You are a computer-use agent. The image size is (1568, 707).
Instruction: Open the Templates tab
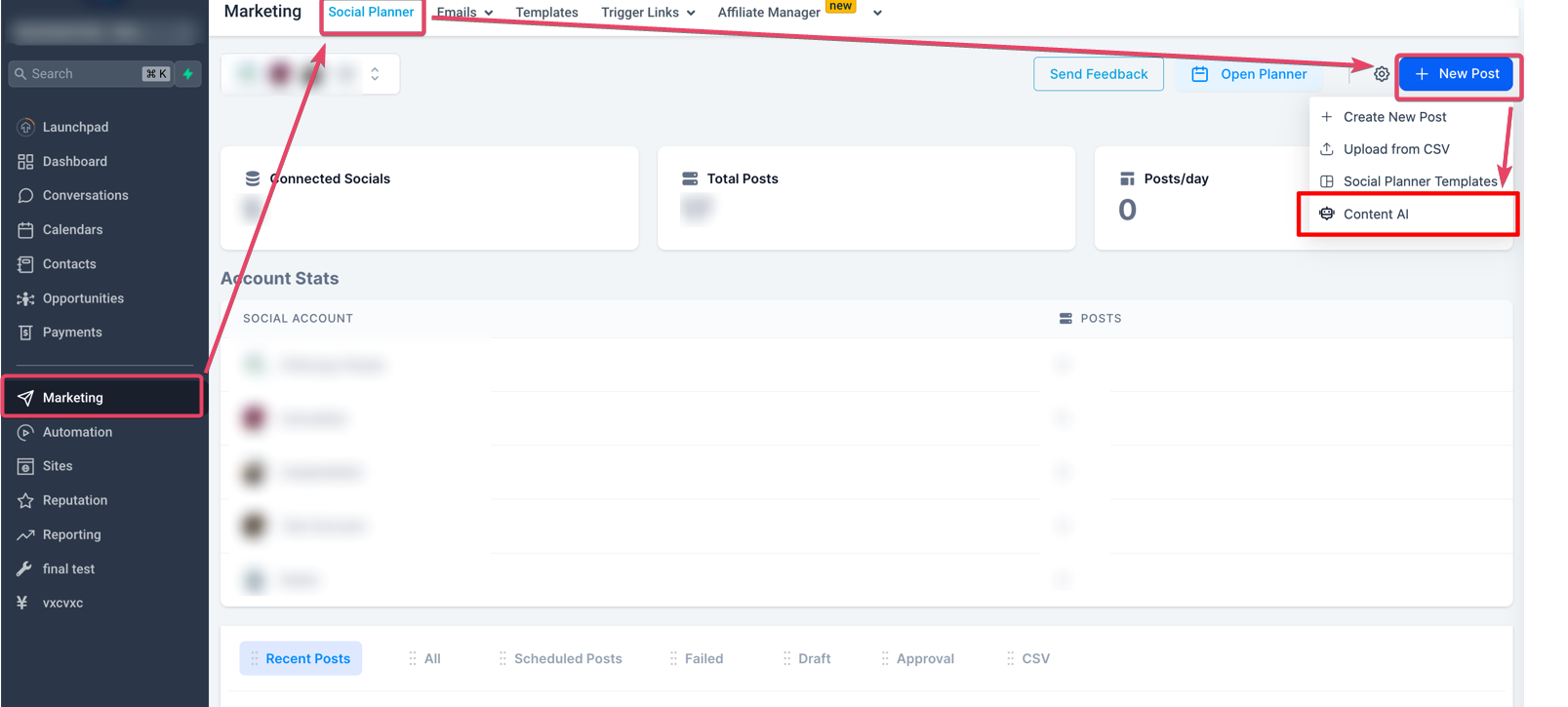coord(546,13)
